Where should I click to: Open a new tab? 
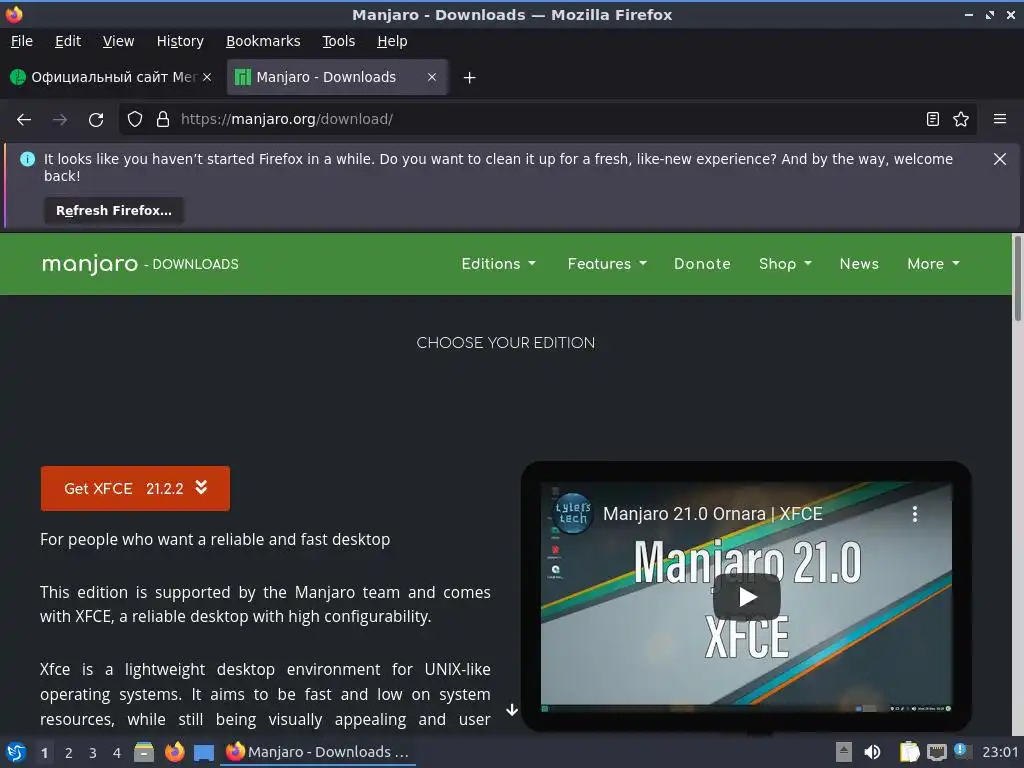point(469,78)
